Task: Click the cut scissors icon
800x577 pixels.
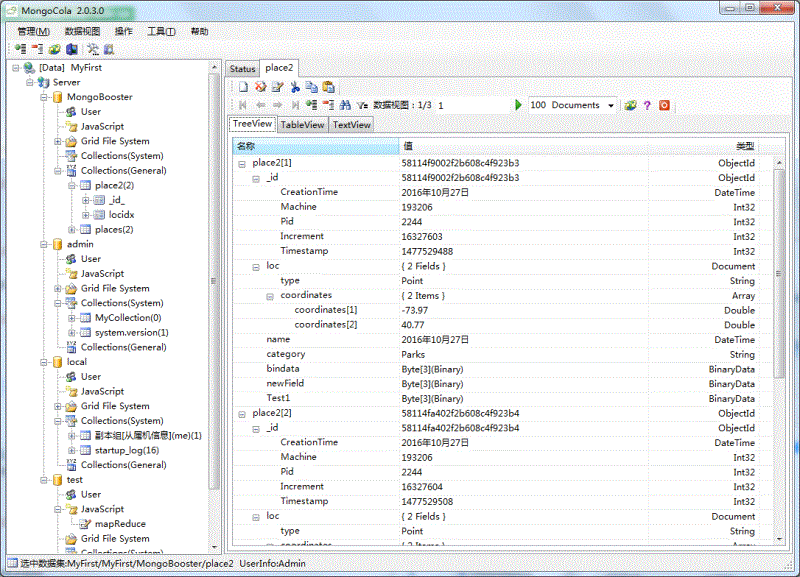Action: point(295,87)
